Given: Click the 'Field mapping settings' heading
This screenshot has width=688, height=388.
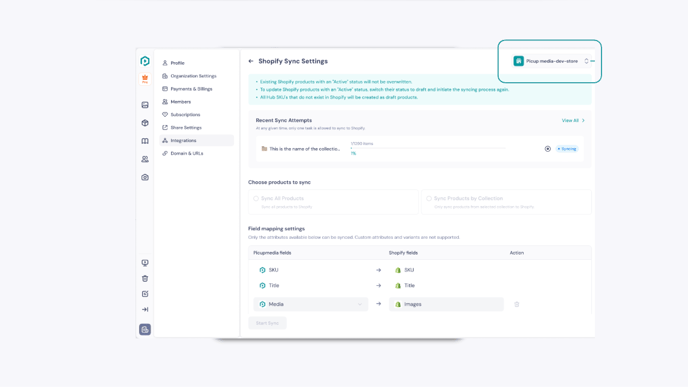Looking at the screenshot, I should point(276,229).
